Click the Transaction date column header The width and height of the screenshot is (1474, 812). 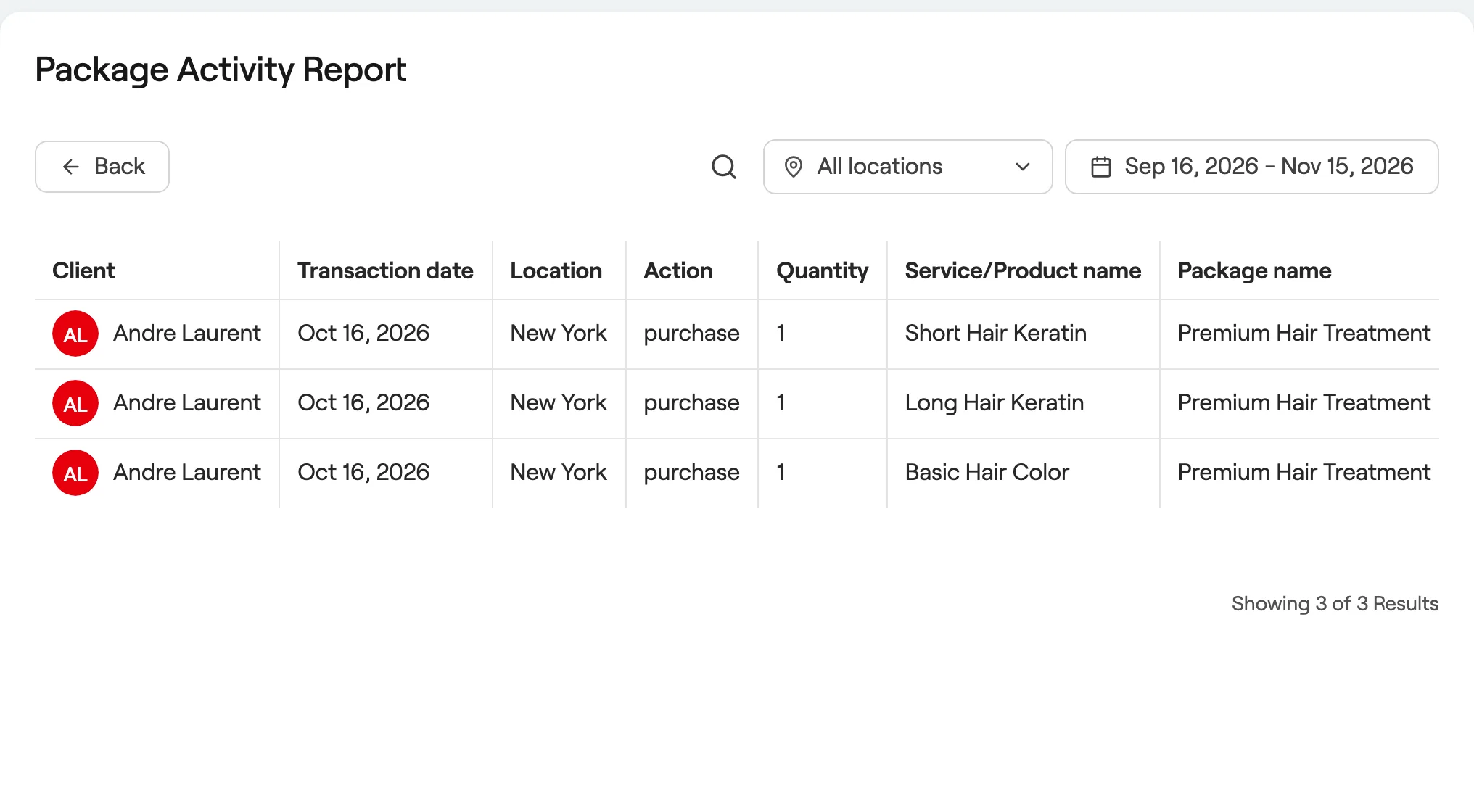(385, 270)
